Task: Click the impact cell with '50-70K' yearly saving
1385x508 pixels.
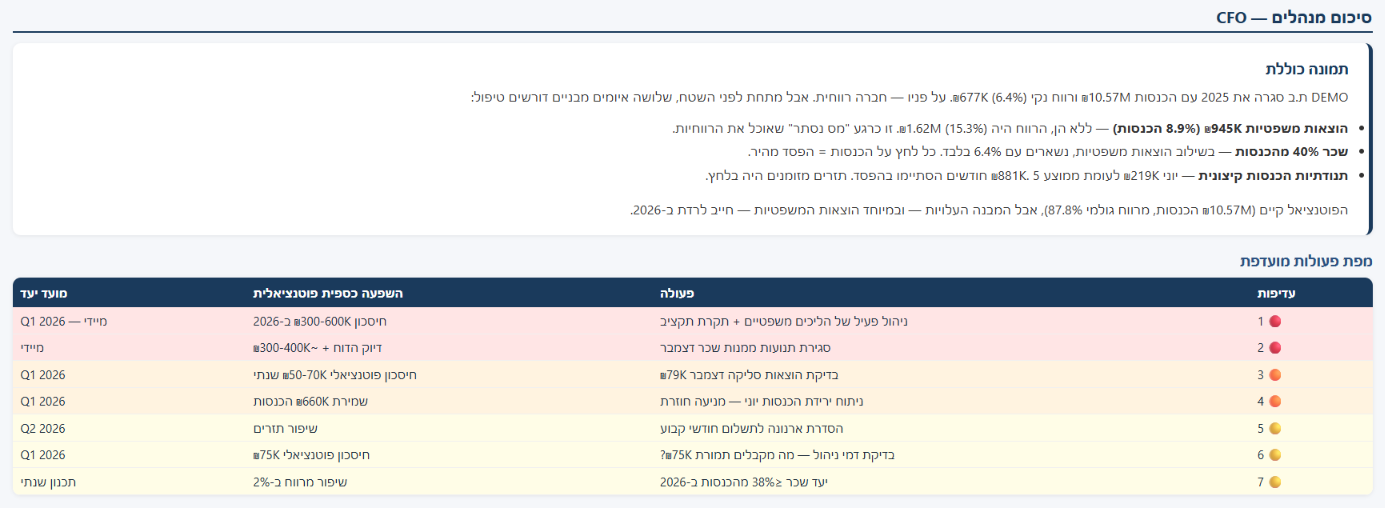Action: 335,375
